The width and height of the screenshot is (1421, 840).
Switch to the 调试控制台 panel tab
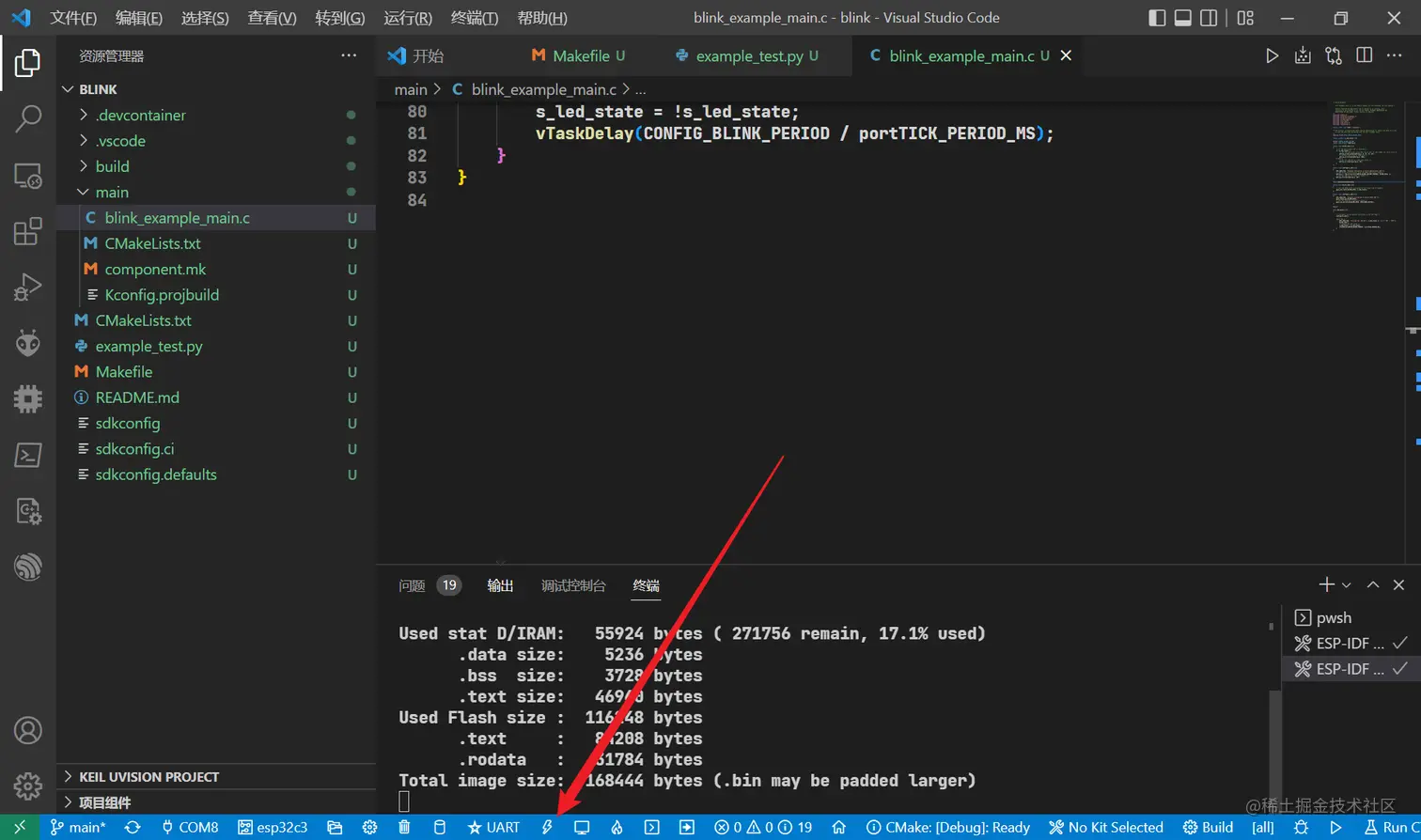[x=573, y=585]
